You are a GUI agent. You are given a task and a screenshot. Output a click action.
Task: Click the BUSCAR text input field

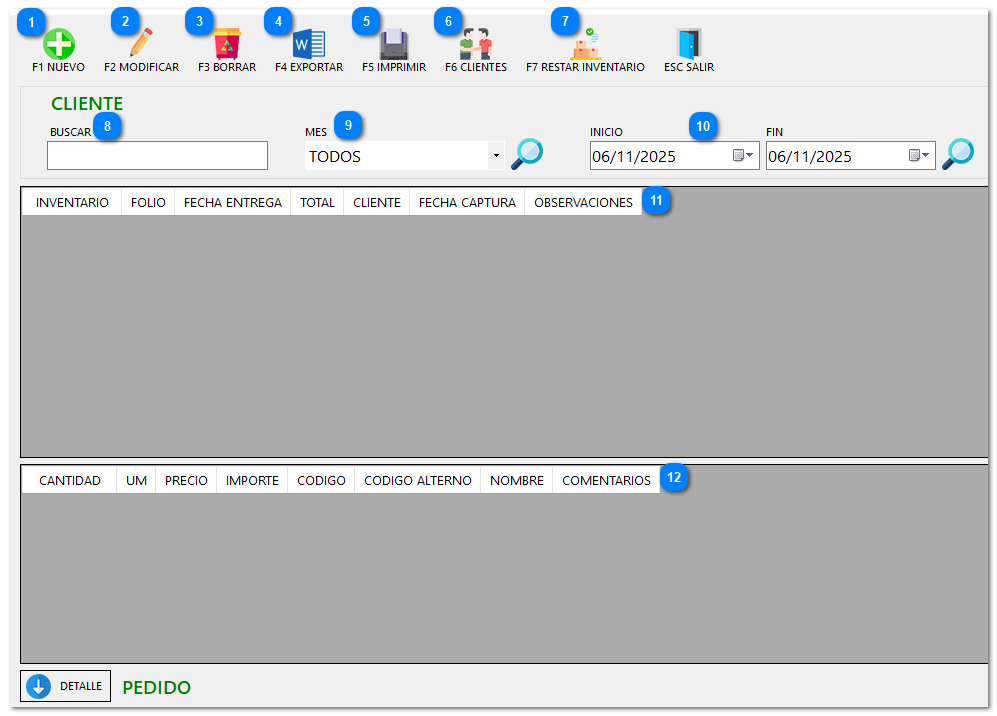pos(157,156)
